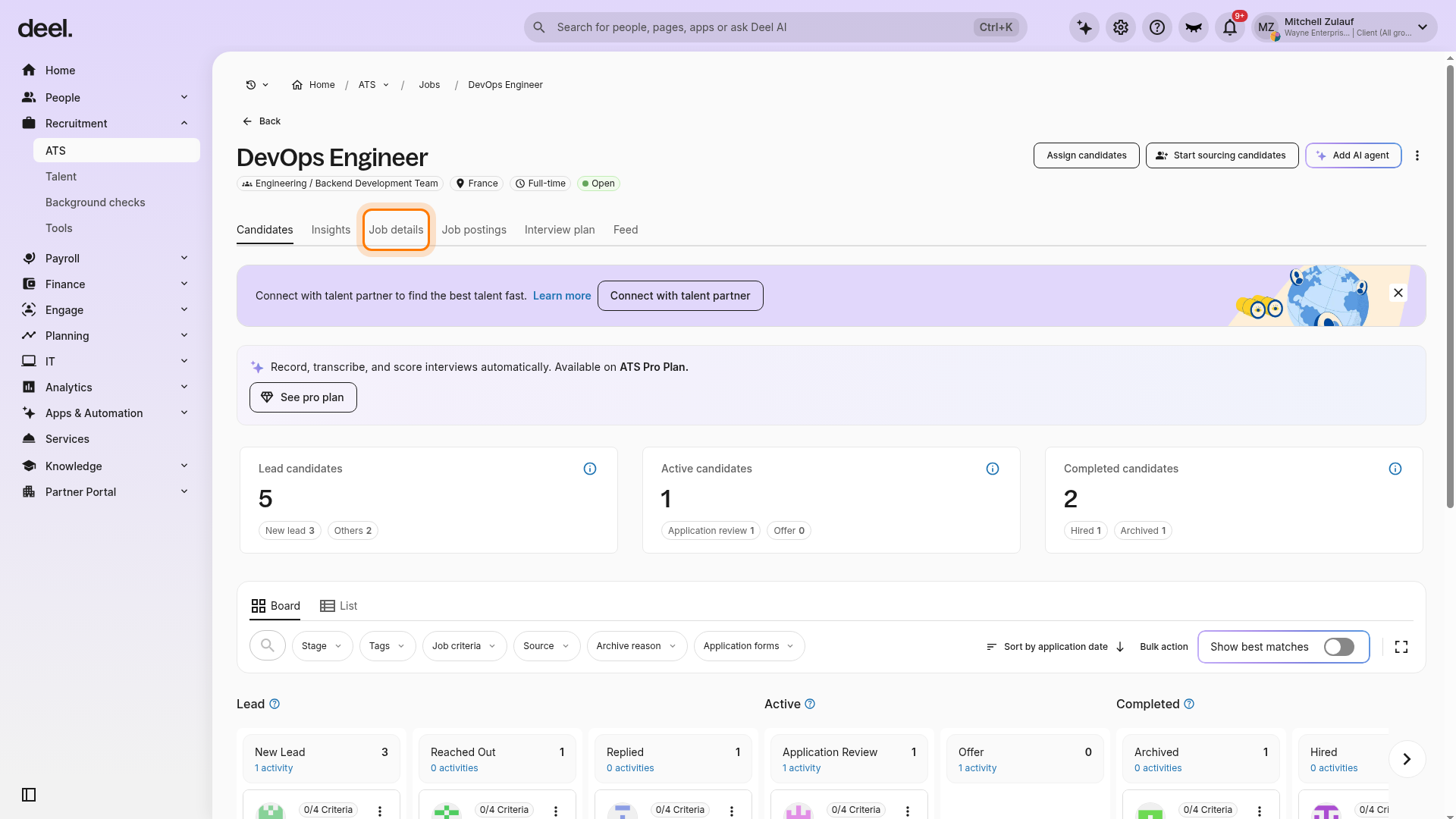The image size is (1456, 819).
Task: Click the help icon beside Completed heading
Action: tap(1189, 704)
